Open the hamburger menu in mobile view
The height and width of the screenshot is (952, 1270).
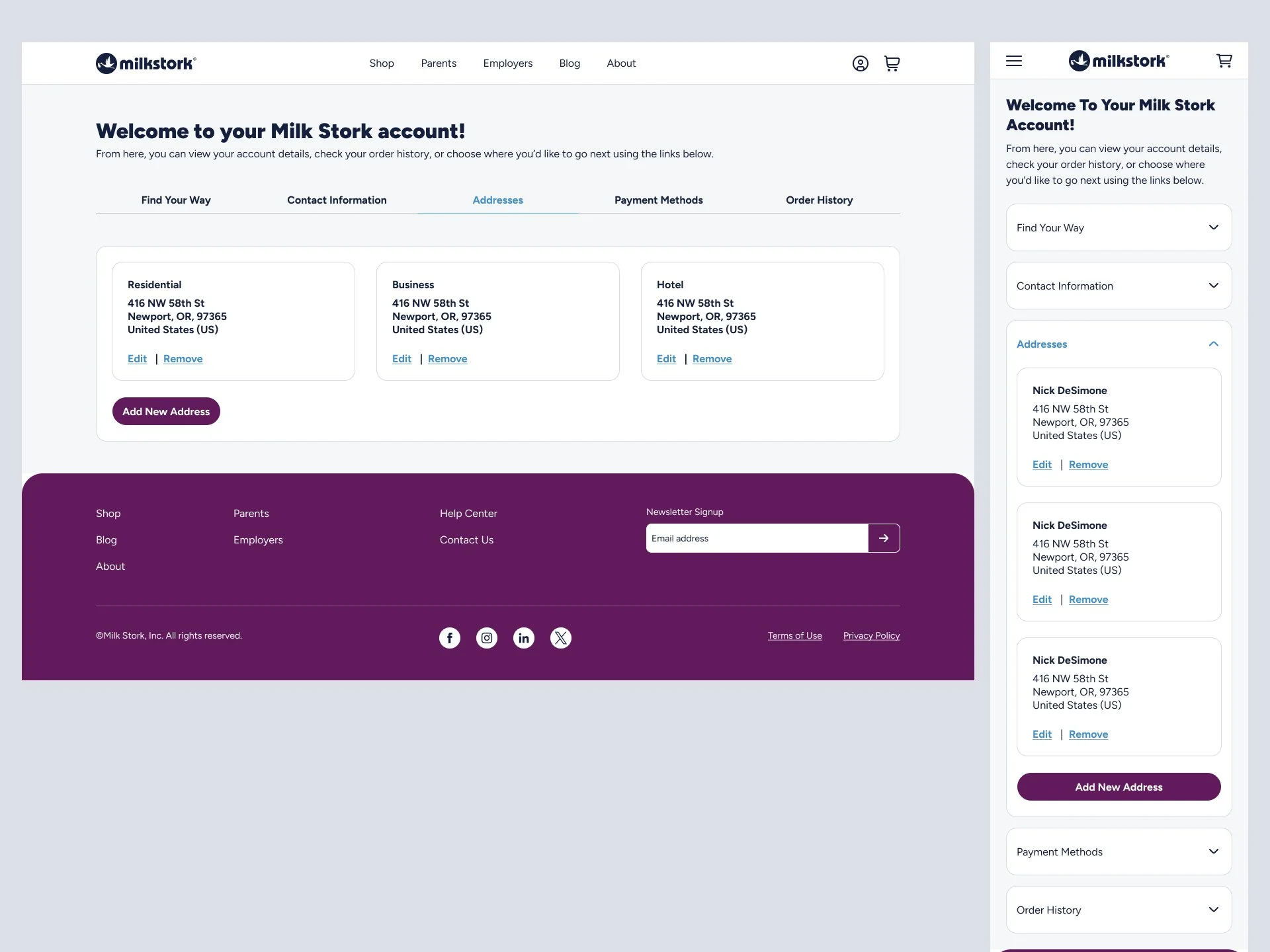(x=1013, y=61)
